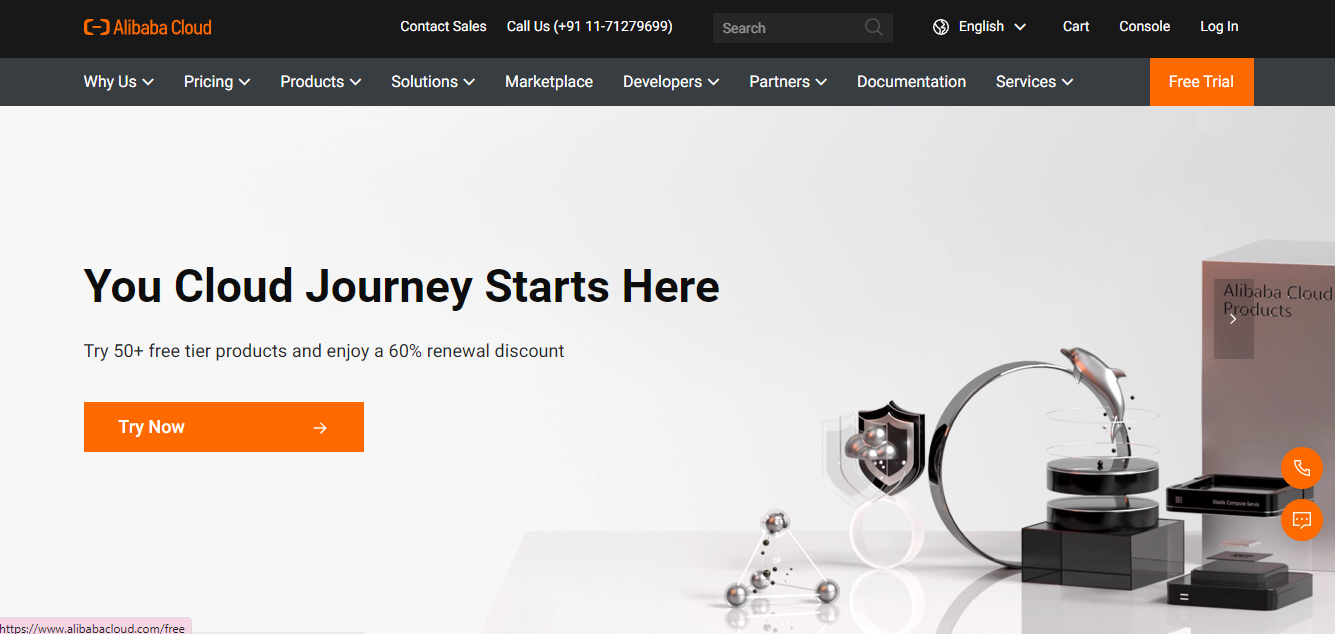Click the search magnifier icon
The image size is (1335, 634).
click(x=874, y=27)
